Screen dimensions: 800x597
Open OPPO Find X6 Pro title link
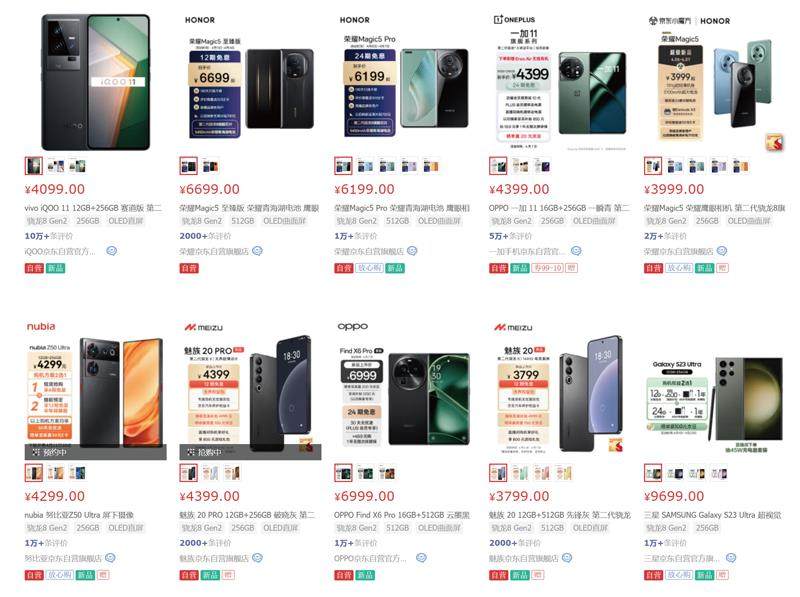pyautogui.click(x=402, y=515)
